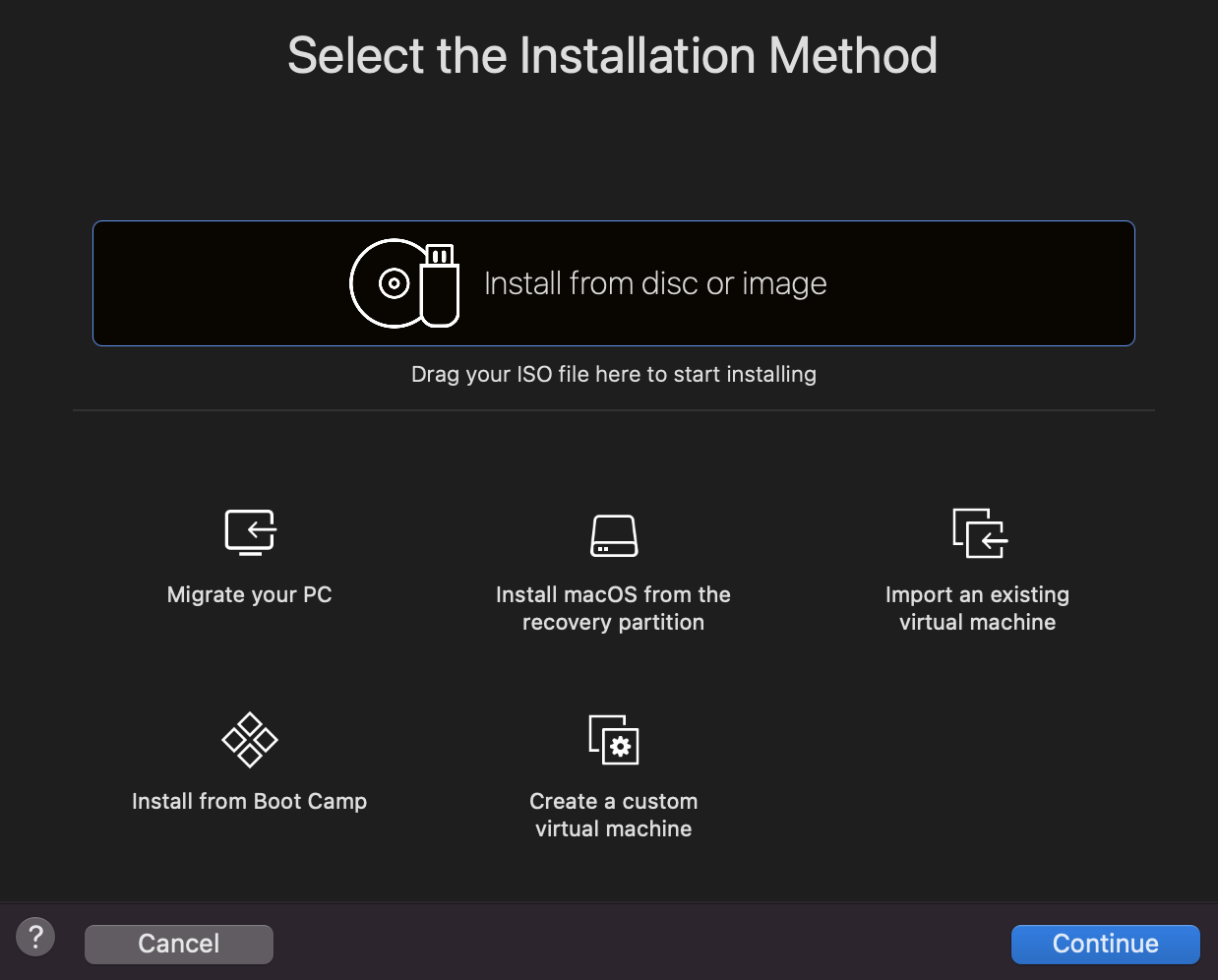Viewport: 1218px width, 980px height.
Task: Select the "Install from disc or image" label
Action: point(655,283)
